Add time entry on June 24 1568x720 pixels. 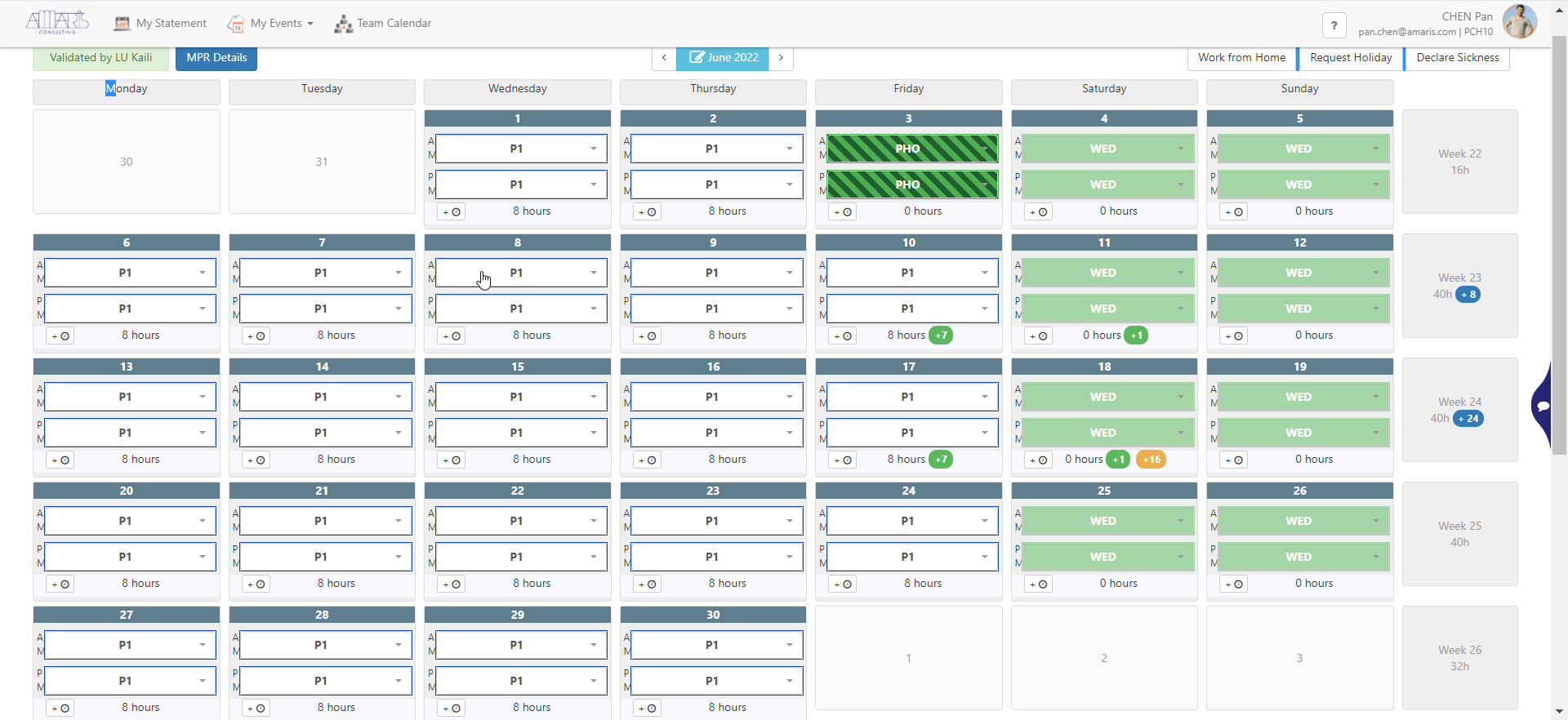843,584
